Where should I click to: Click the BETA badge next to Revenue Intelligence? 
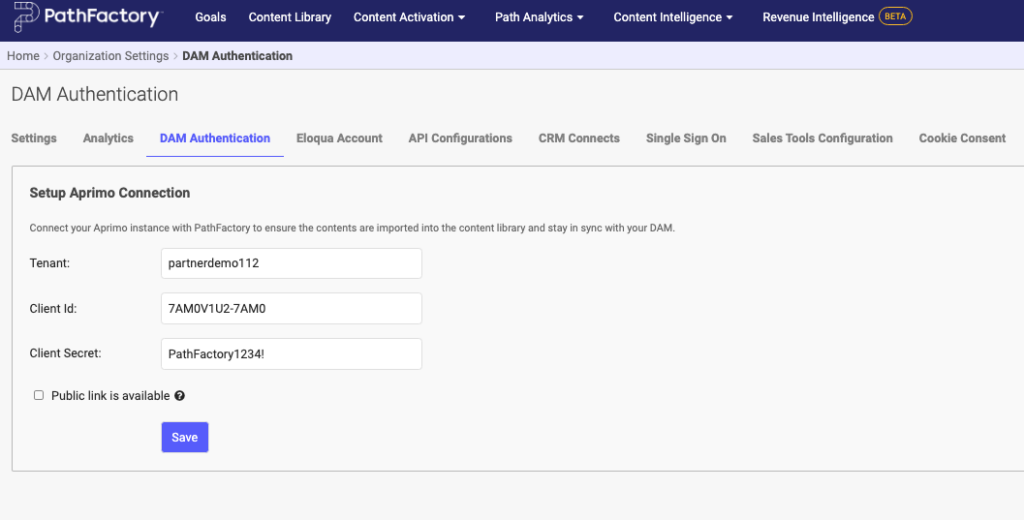895,16
